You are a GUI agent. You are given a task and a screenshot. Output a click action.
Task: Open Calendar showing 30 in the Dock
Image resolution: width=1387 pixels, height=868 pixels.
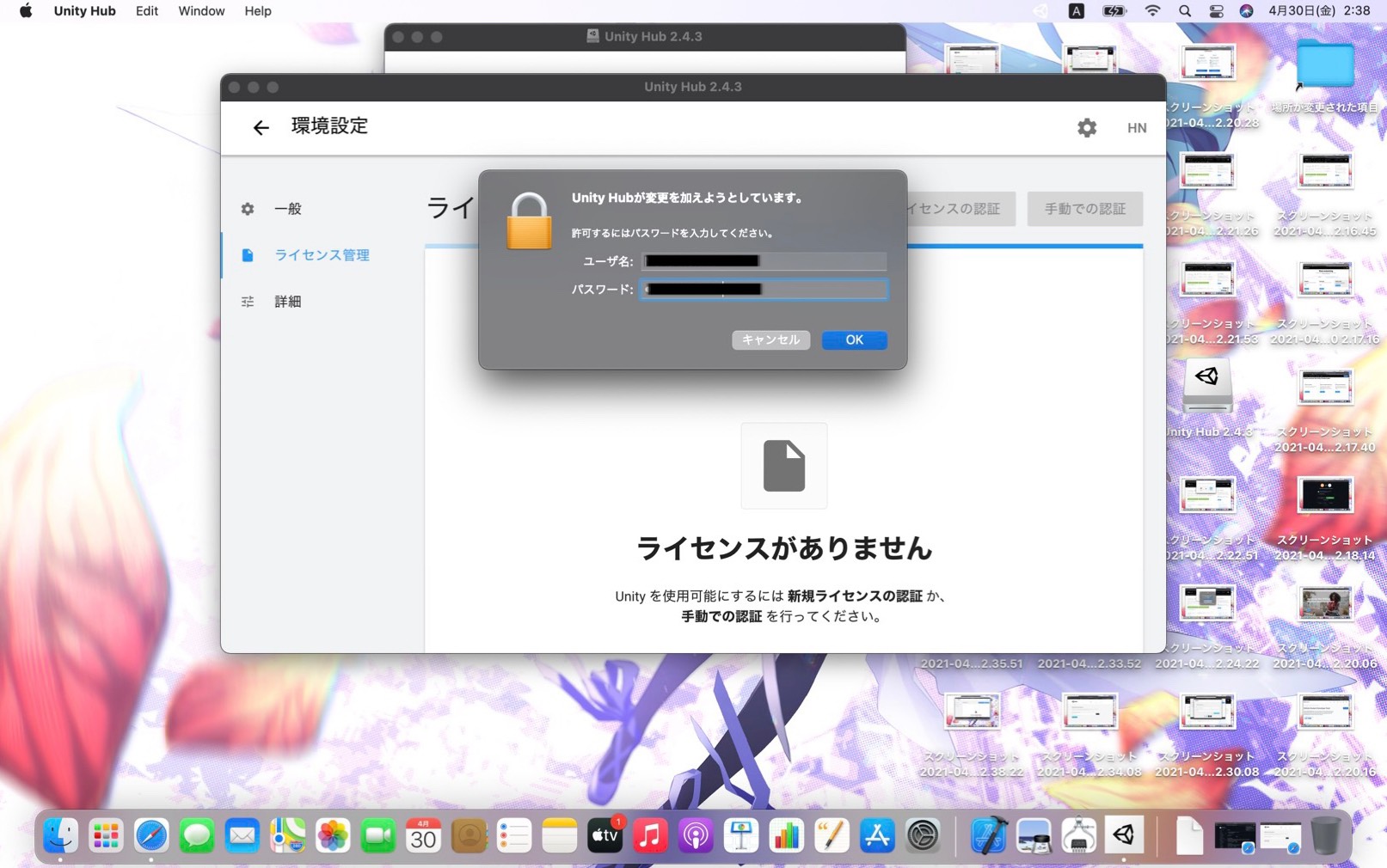pos(423,834)
